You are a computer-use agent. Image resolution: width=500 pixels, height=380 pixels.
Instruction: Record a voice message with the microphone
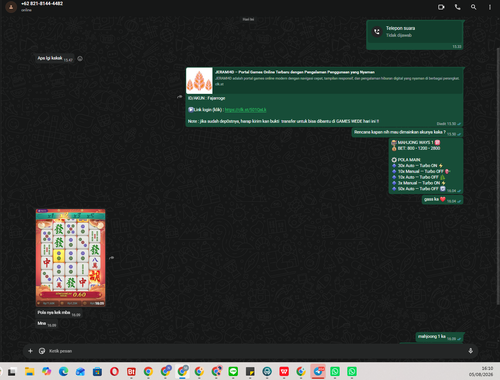coord(471,351)
